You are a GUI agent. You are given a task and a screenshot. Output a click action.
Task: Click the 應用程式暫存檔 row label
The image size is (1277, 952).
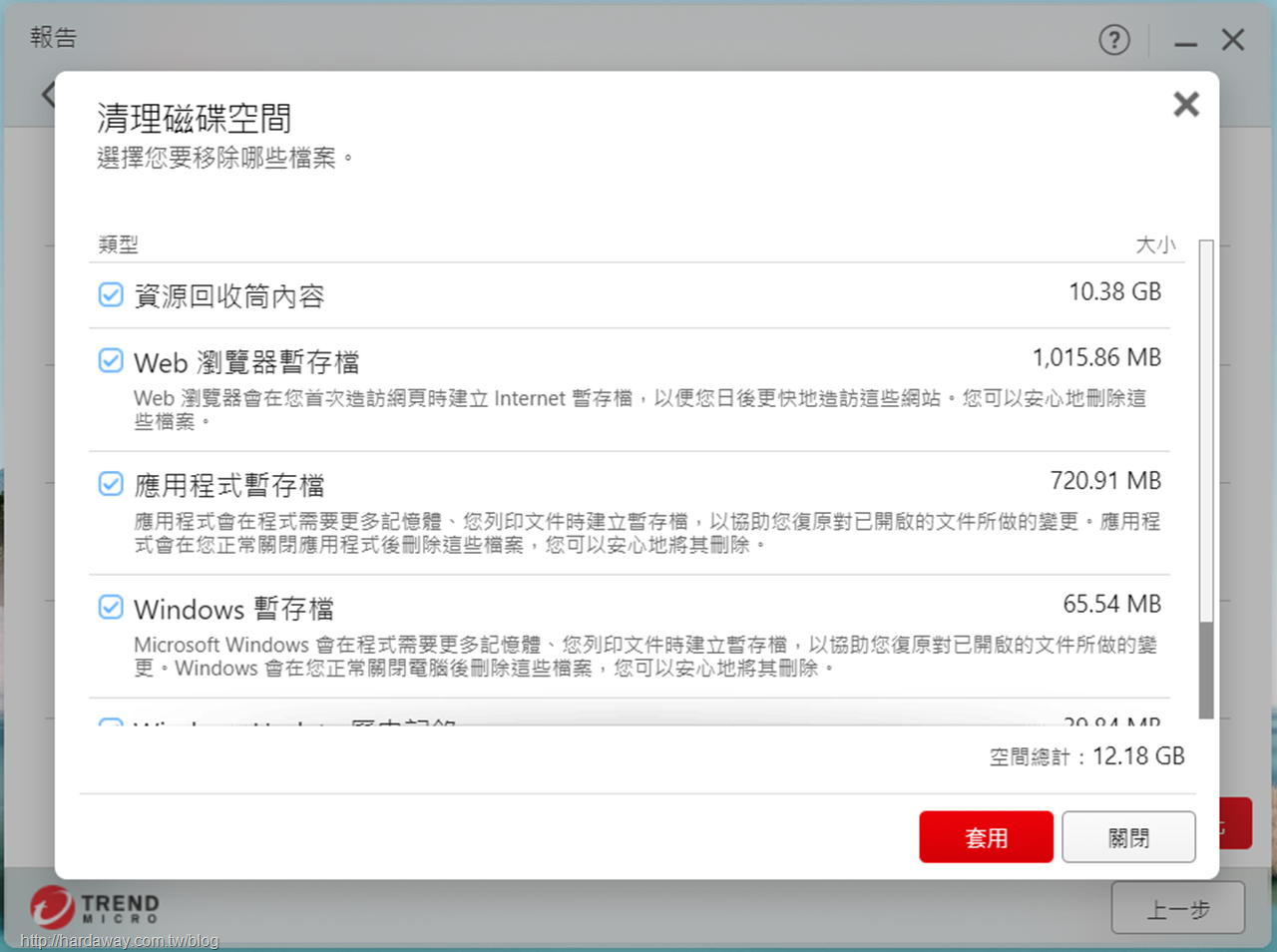[229, 485]
